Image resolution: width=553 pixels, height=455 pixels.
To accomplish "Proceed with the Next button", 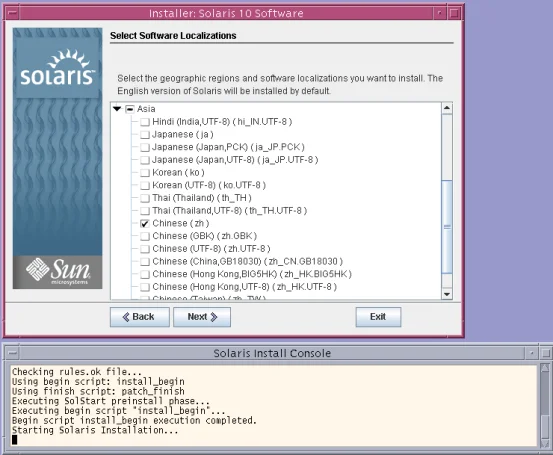I will tap(202, 317).
